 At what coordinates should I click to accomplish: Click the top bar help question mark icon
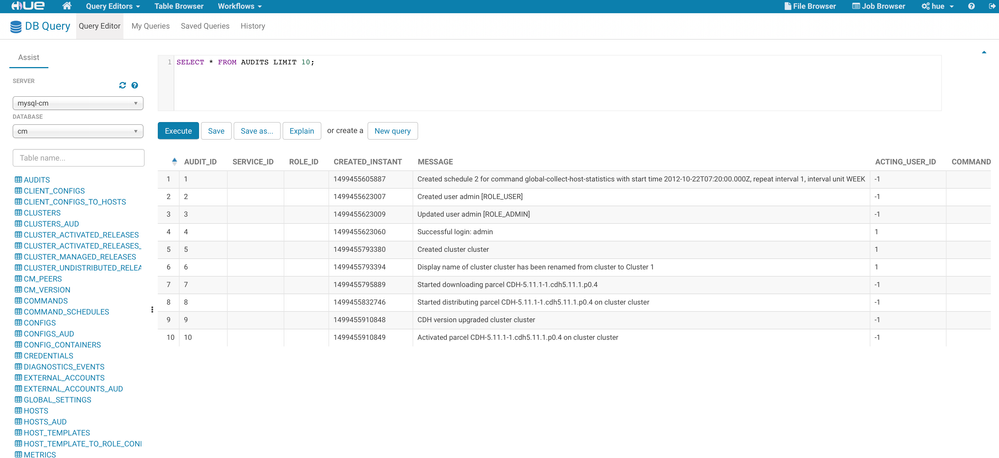click(x=971, y=6)
